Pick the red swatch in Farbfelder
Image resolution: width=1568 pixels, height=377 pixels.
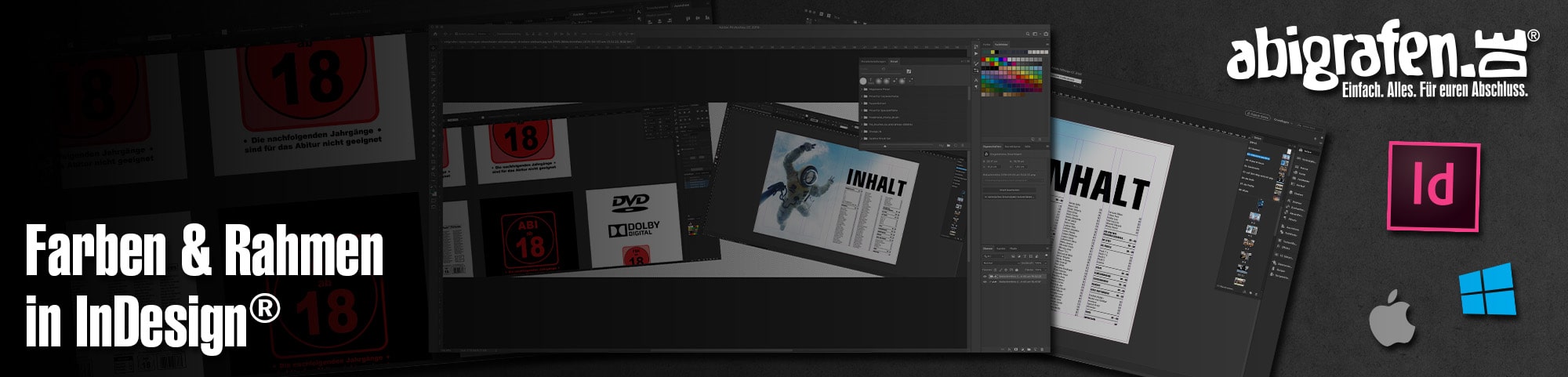click(x=983, y=60)
